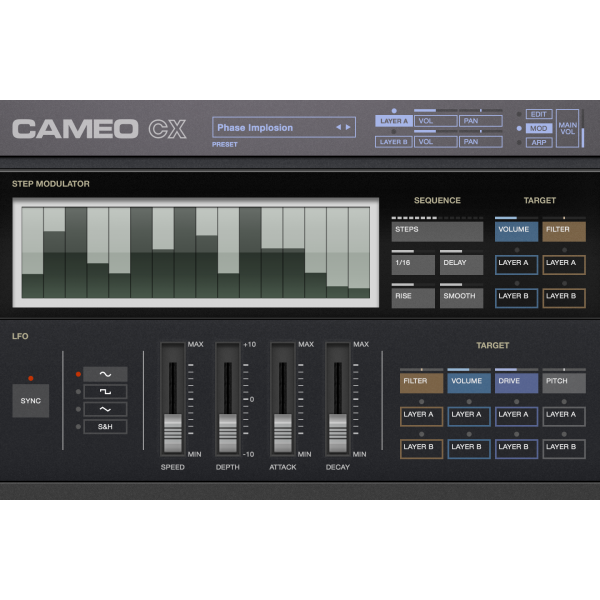This screenshot has height=600, width=600.
Task: Switch to the EDIT page
Action: tap(539, 114)
